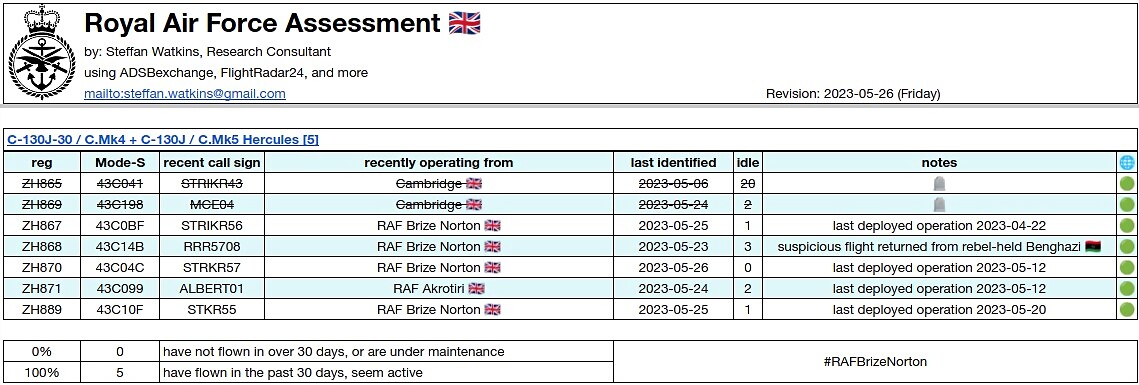The height and width of the screenshot is (385, 1139).
Task: Click the Libyan flag in ZH868 notes
Action: (x=1093, y=247)
